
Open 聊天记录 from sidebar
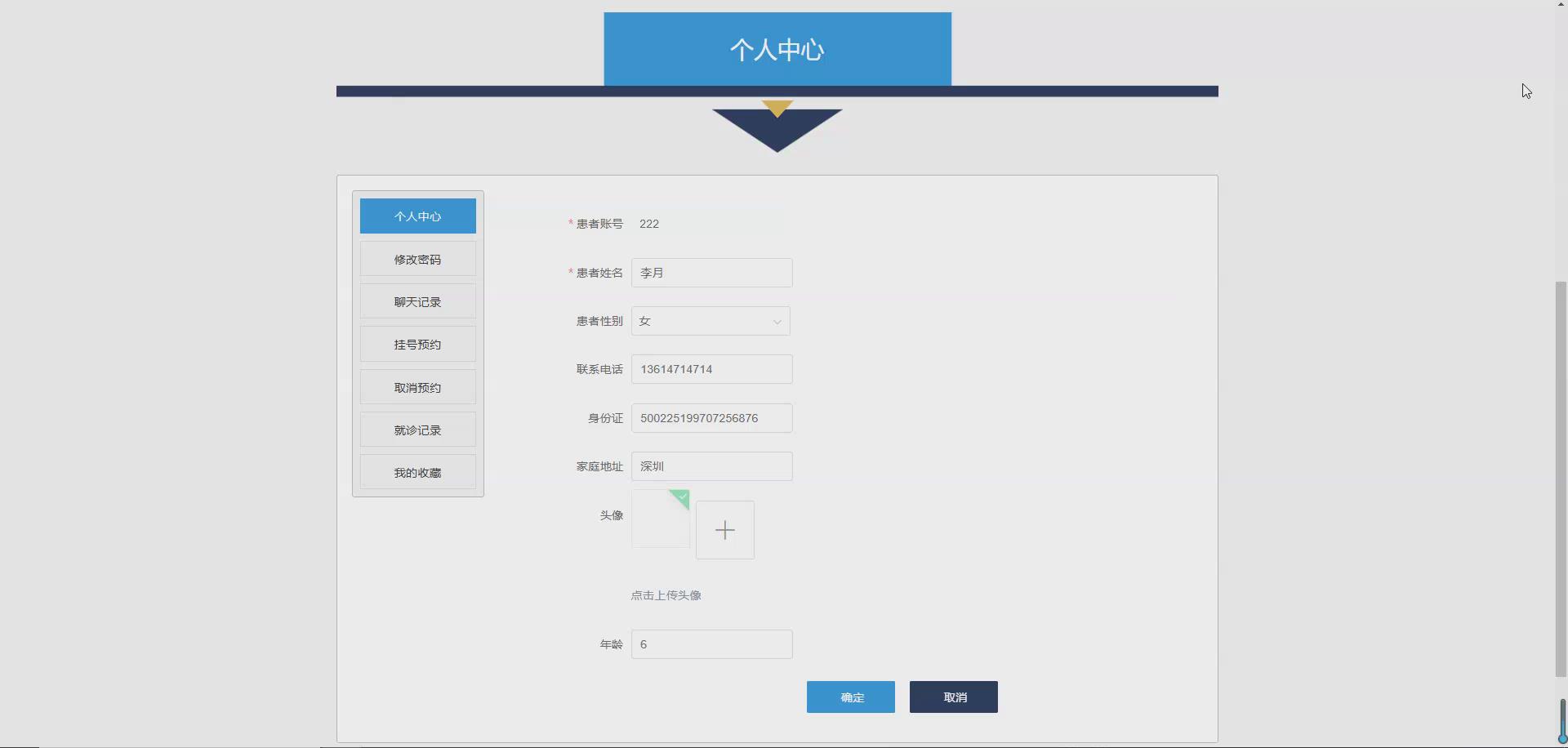[x=417, y=301]
